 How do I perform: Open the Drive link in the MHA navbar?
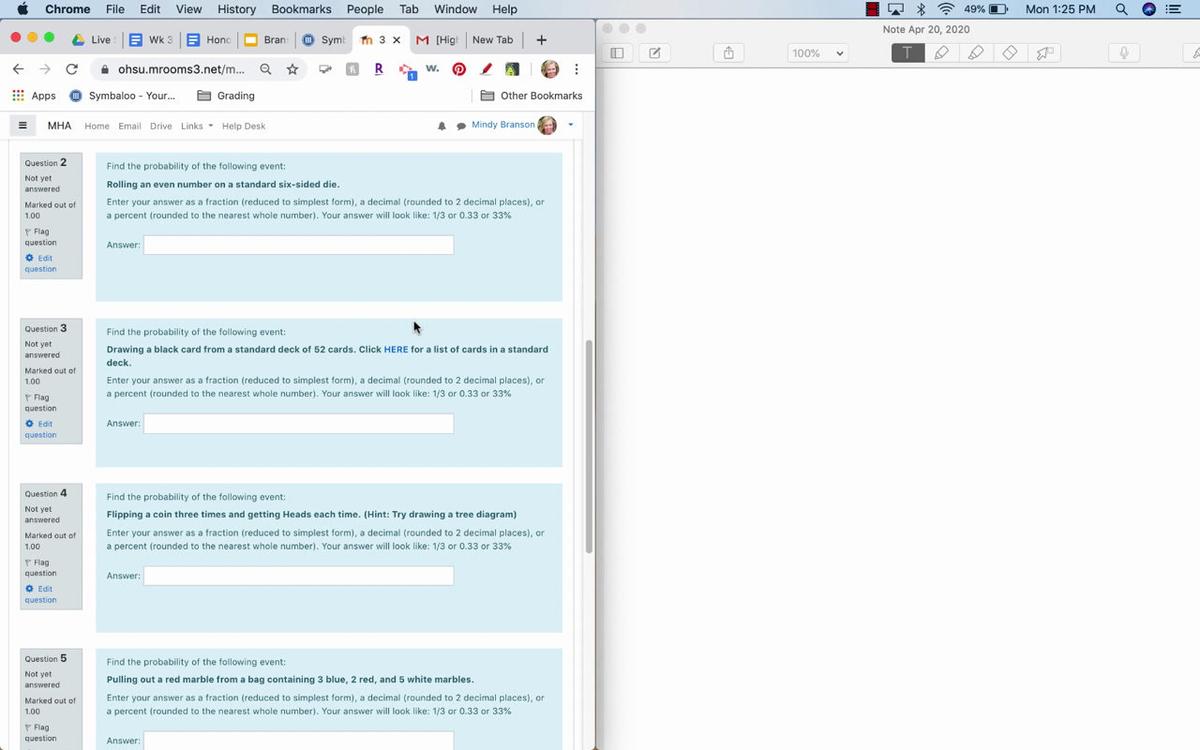(x=161, y=126)
